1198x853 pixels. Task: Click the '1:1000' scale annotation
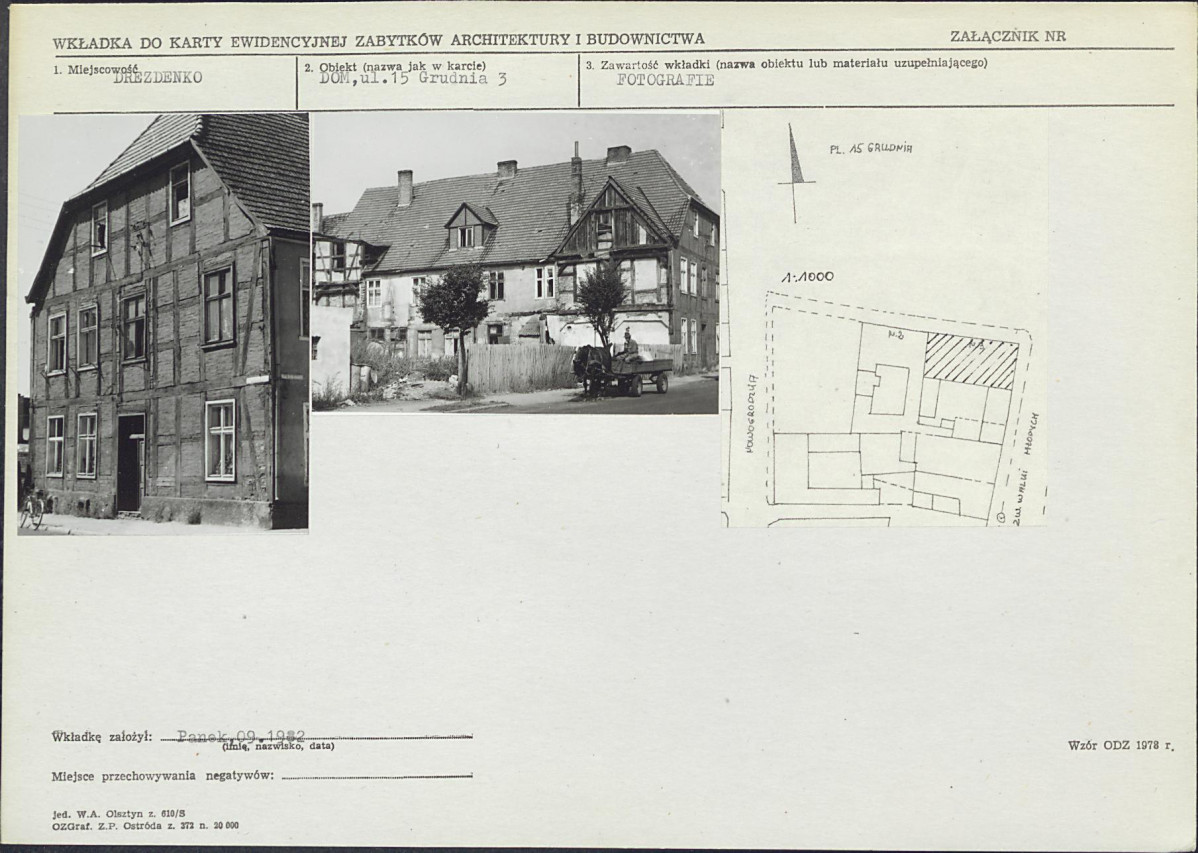pos(807,277)
